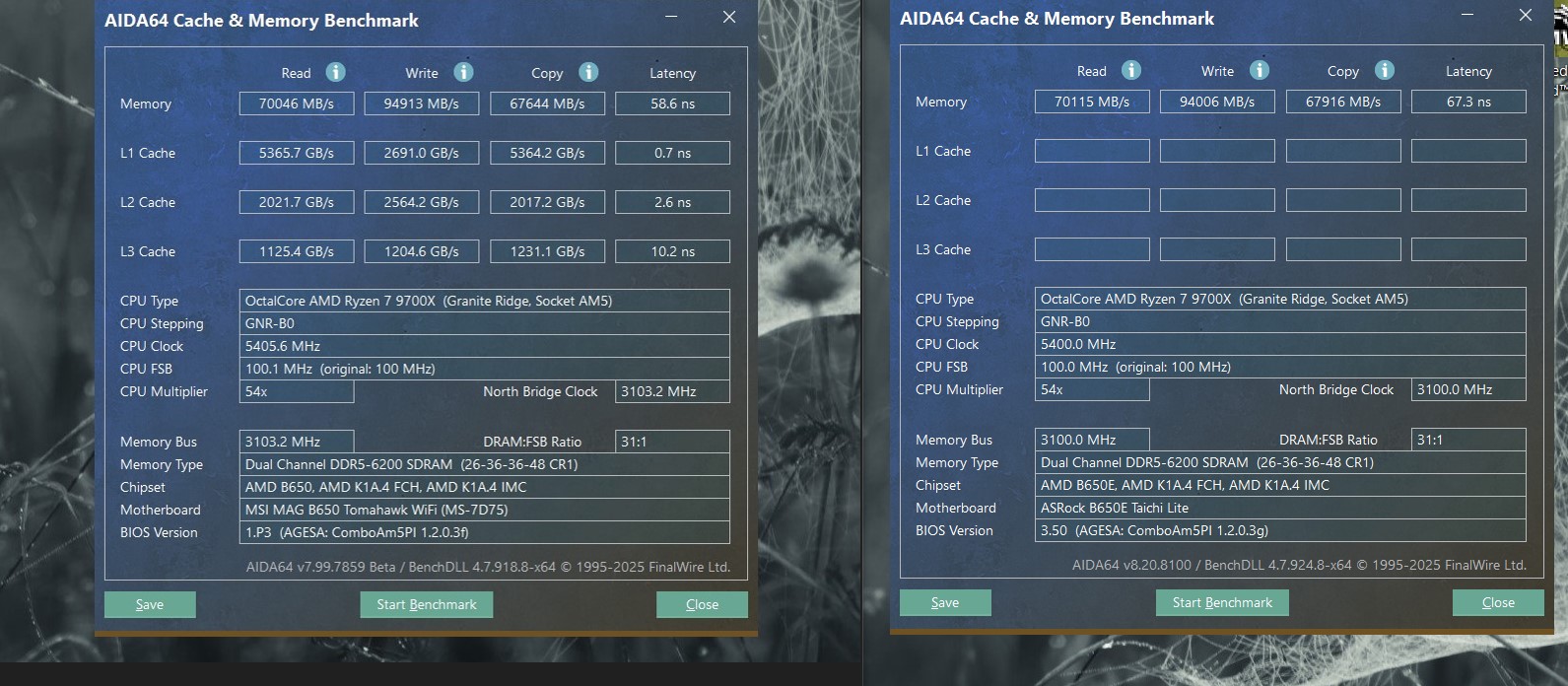Click CPU Clock 5400.0 MHz in right window
The image size is (1568, 686).
click(x=1280, y=344)
